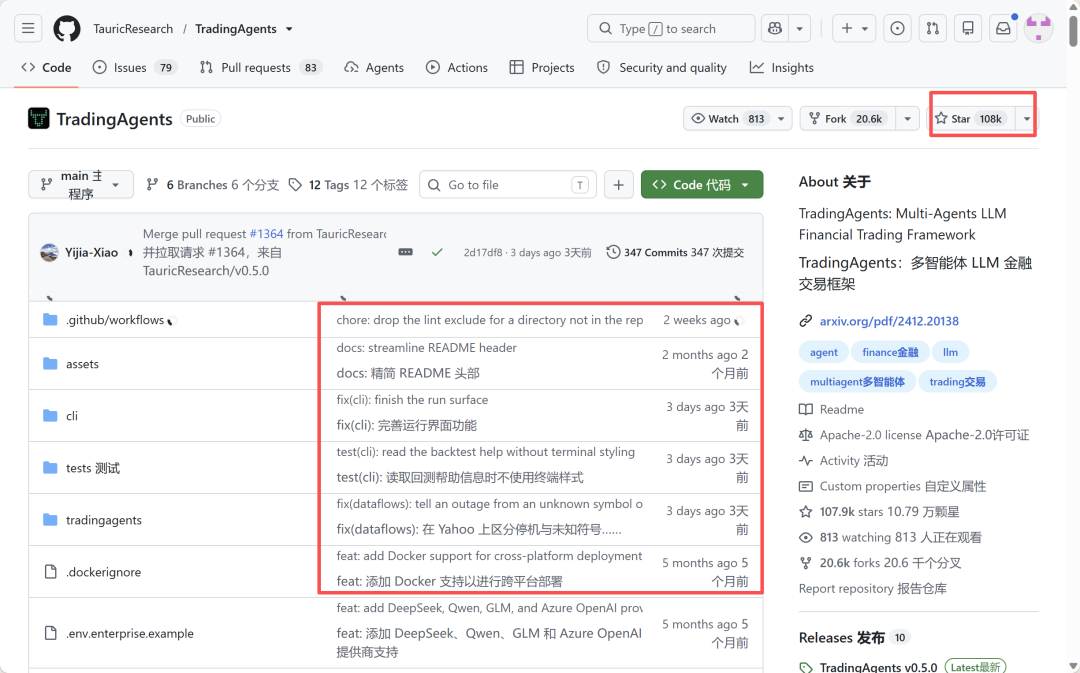Open the 347 Commits history
Screen dimensions: 1080x673
pos(675,252)
